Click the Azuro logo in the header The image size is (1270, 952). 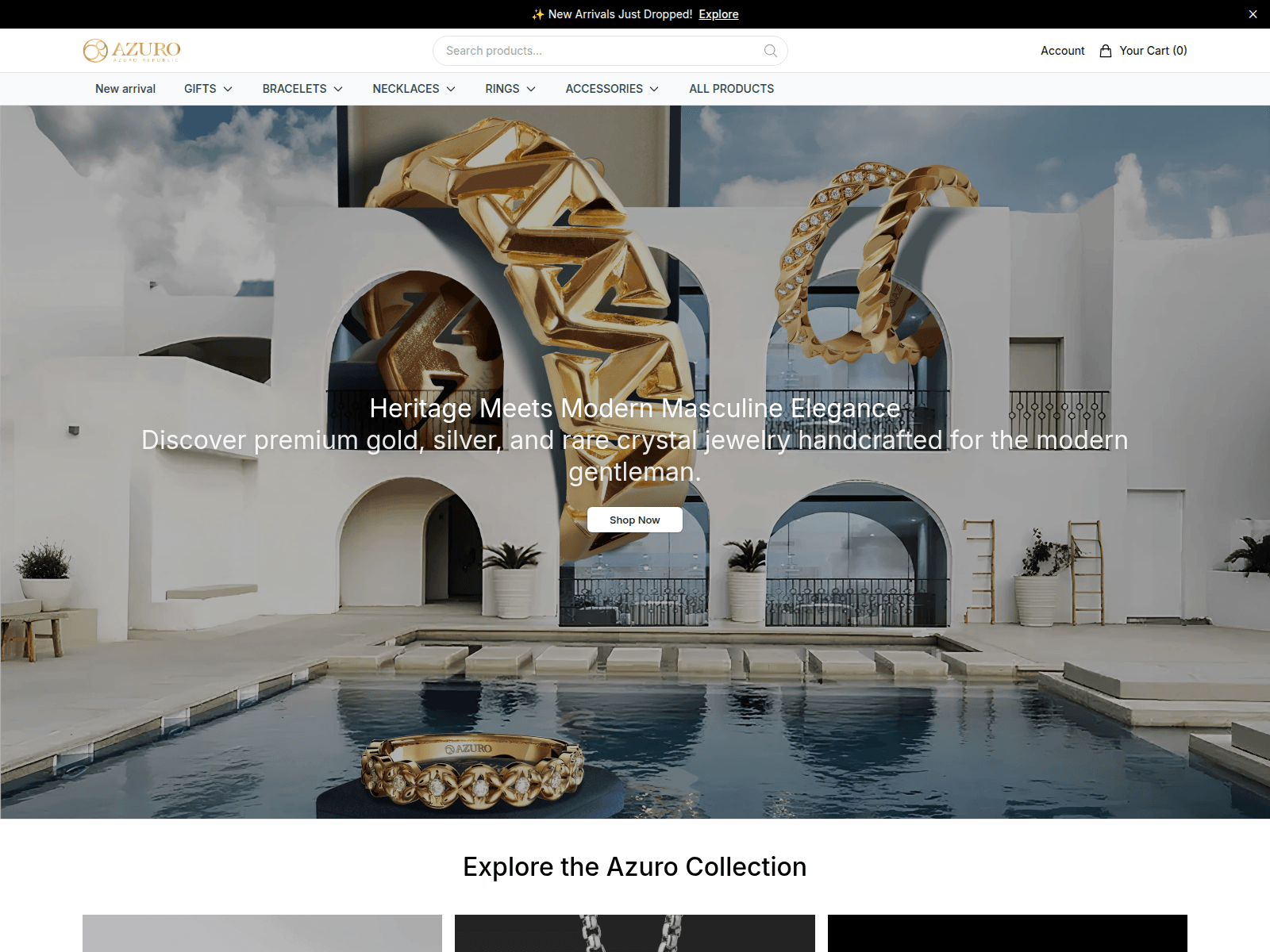[132, 51]
